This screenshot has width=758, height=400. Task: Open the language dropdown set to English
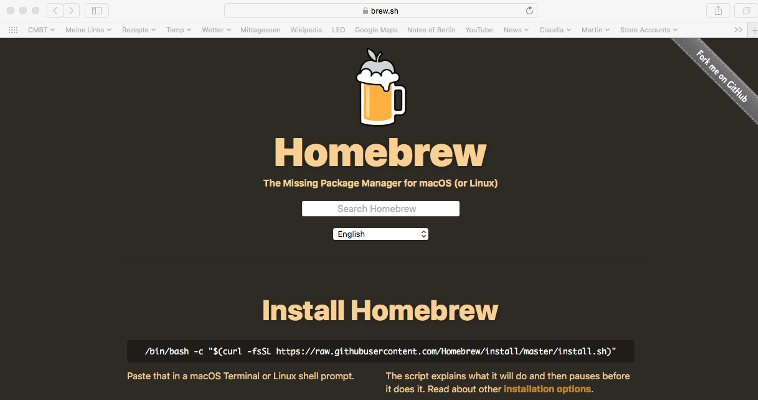click(x=380, y=234)
